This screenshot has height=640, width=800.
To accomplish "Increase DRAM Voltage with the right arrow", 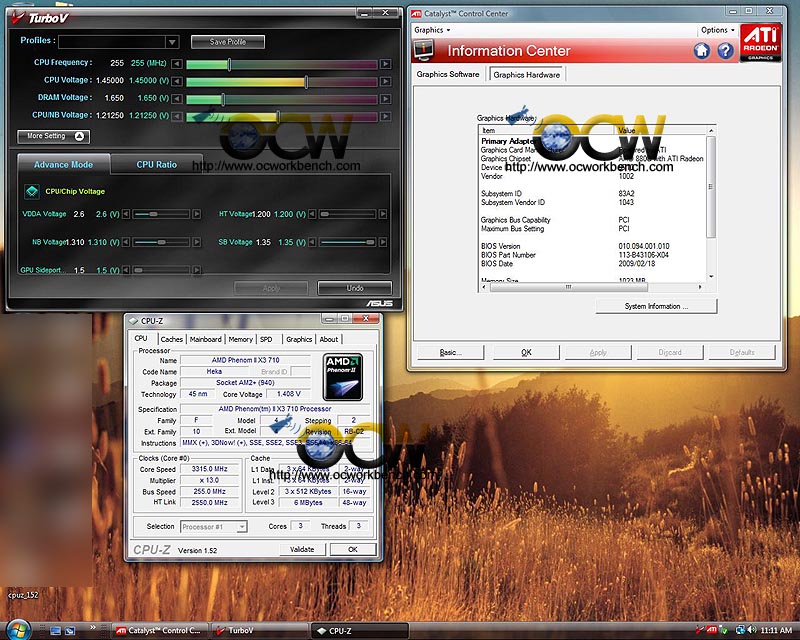I will 386,99.
